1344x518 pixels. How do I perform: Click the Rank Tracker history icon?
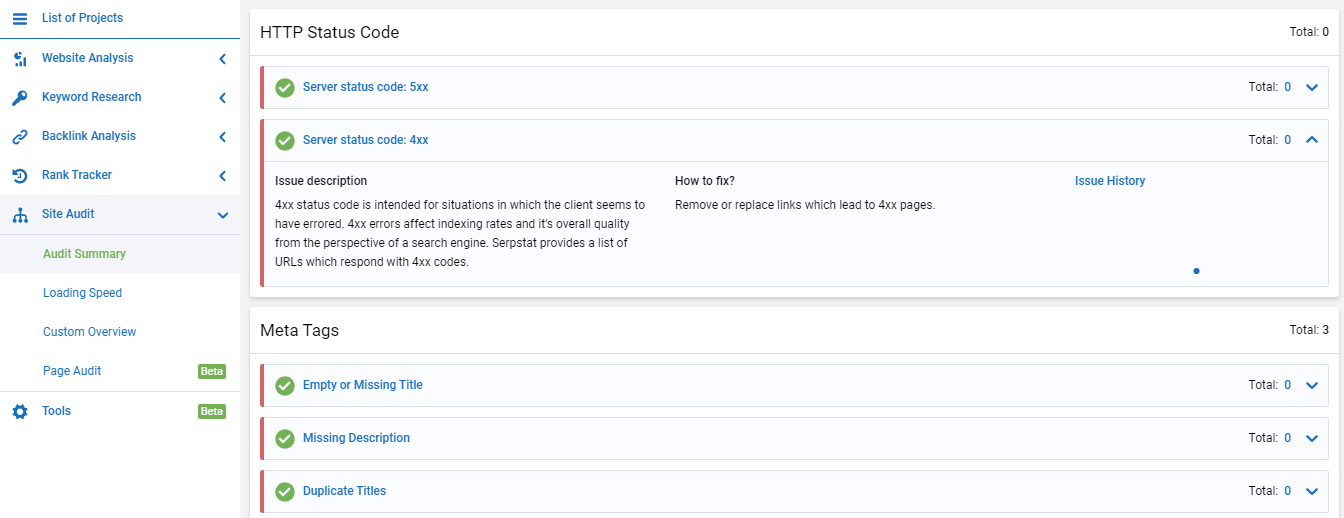click(x=20, y=176)
